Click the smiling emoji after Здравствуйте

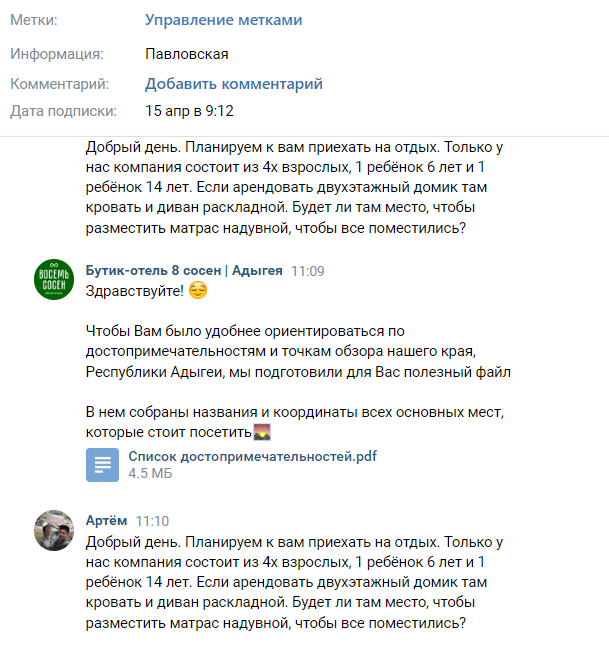(x=198, y=291)
